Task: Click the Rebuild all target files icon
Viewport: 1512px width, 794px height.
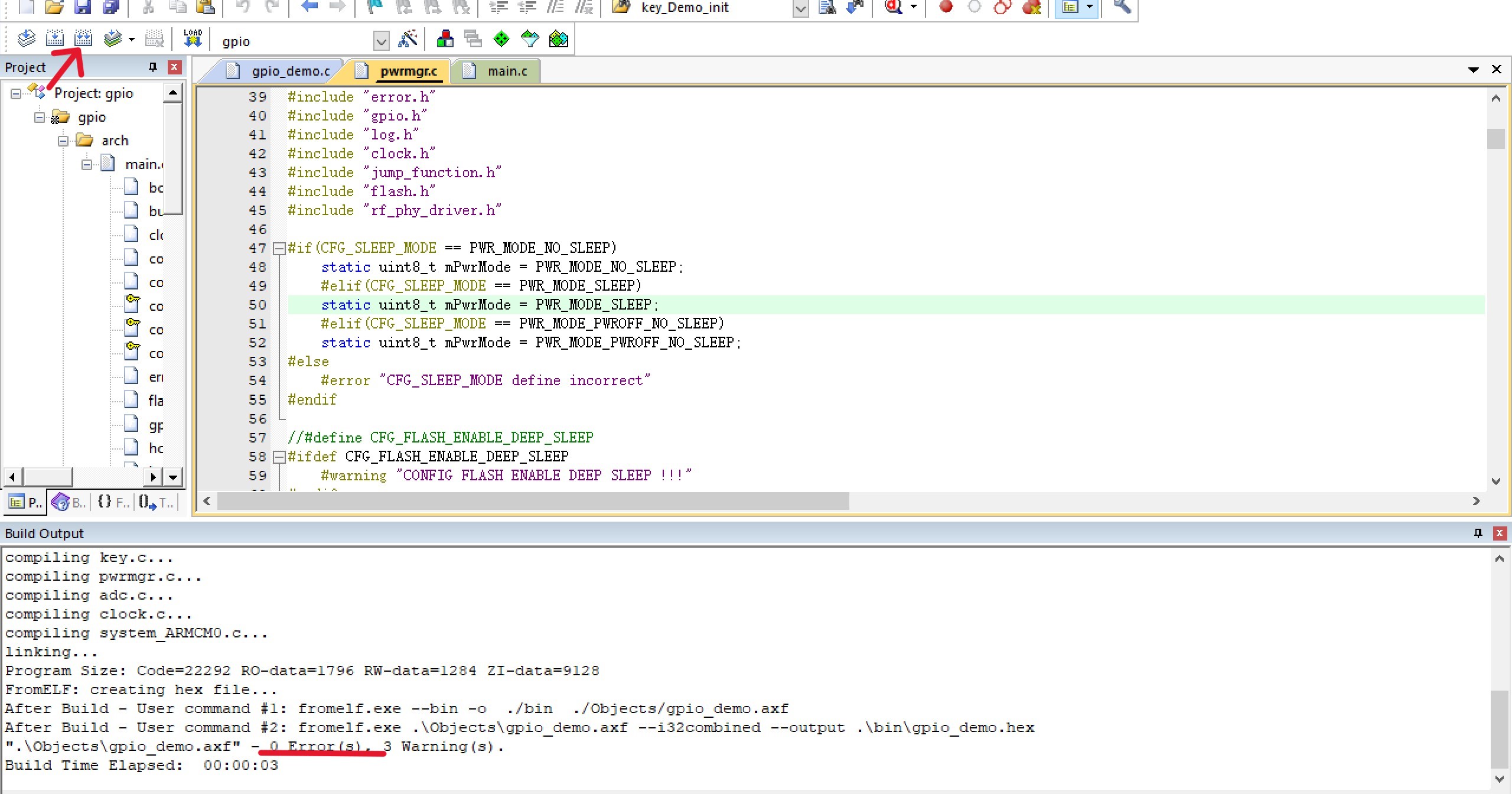Action: (83, 39)
